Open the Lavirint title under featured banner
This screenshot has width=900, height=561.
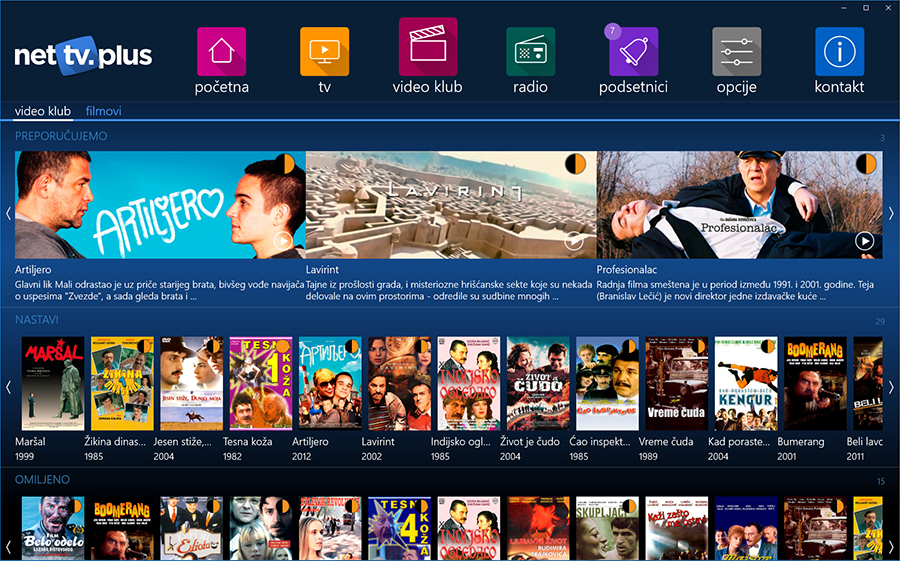[x=322, y=269]
